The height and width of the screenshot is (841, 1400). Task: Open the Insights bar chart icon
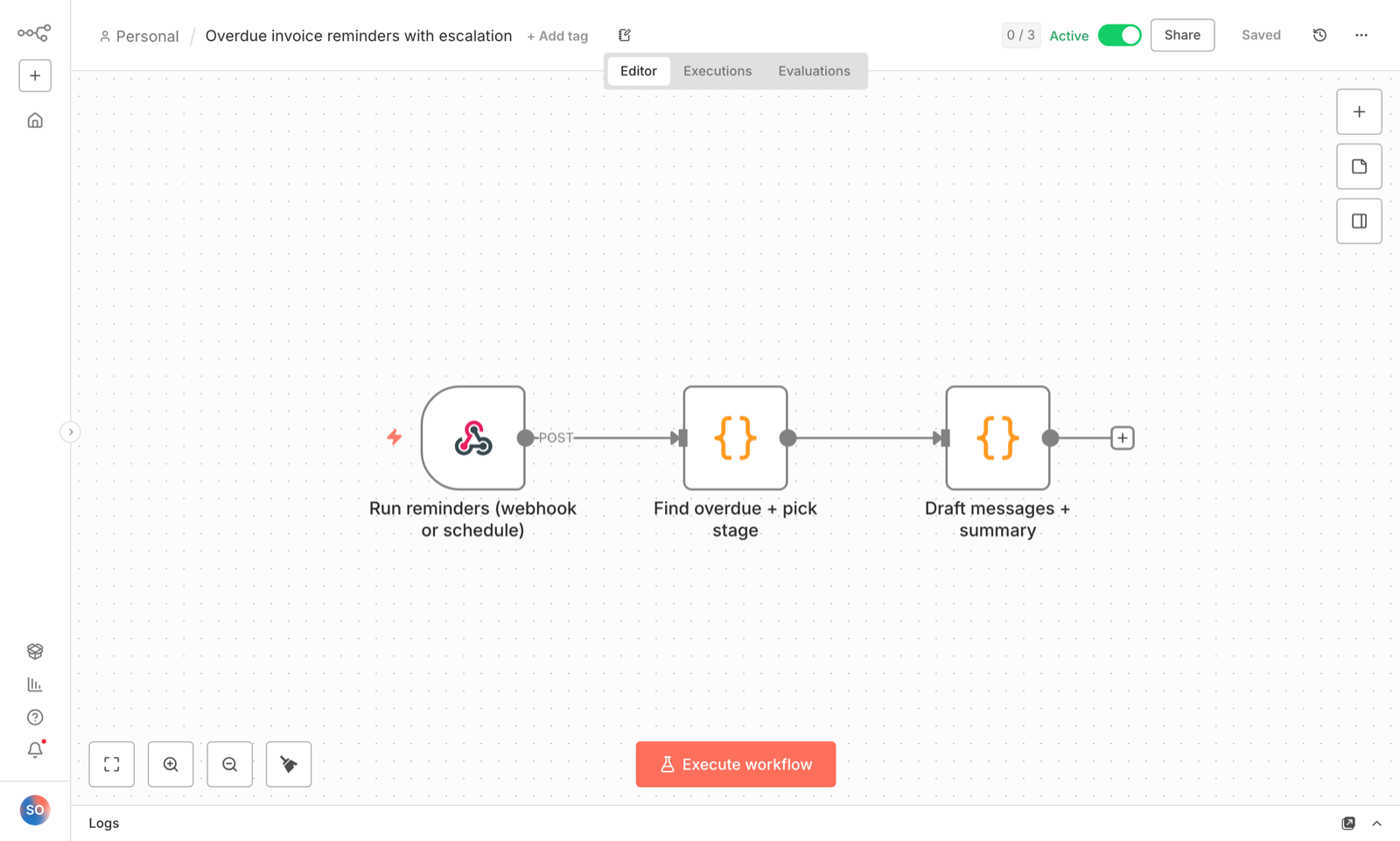point(35,684)
